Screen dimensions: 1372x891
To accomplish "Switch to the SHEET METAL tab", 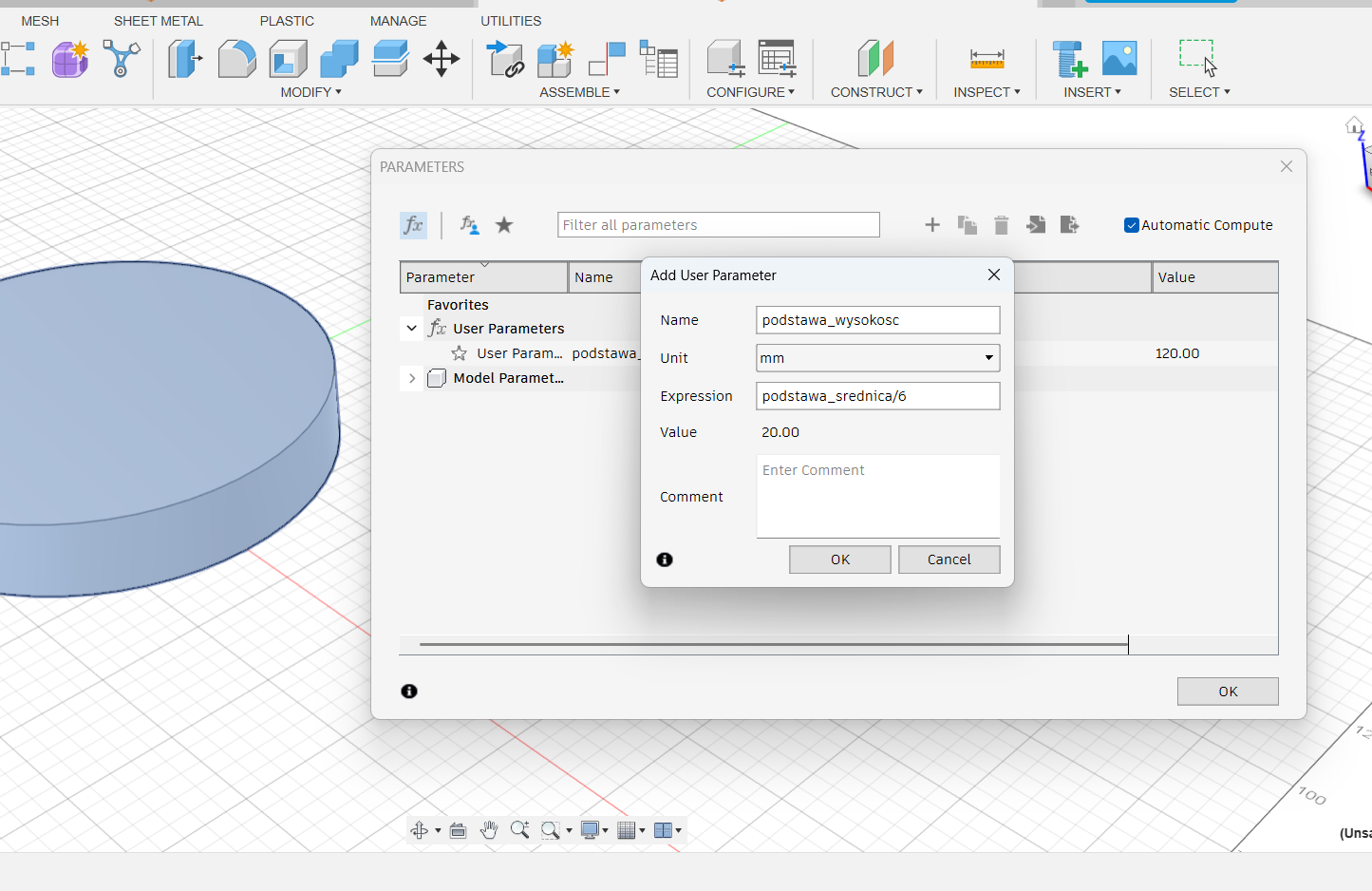I will click(159, 21).
